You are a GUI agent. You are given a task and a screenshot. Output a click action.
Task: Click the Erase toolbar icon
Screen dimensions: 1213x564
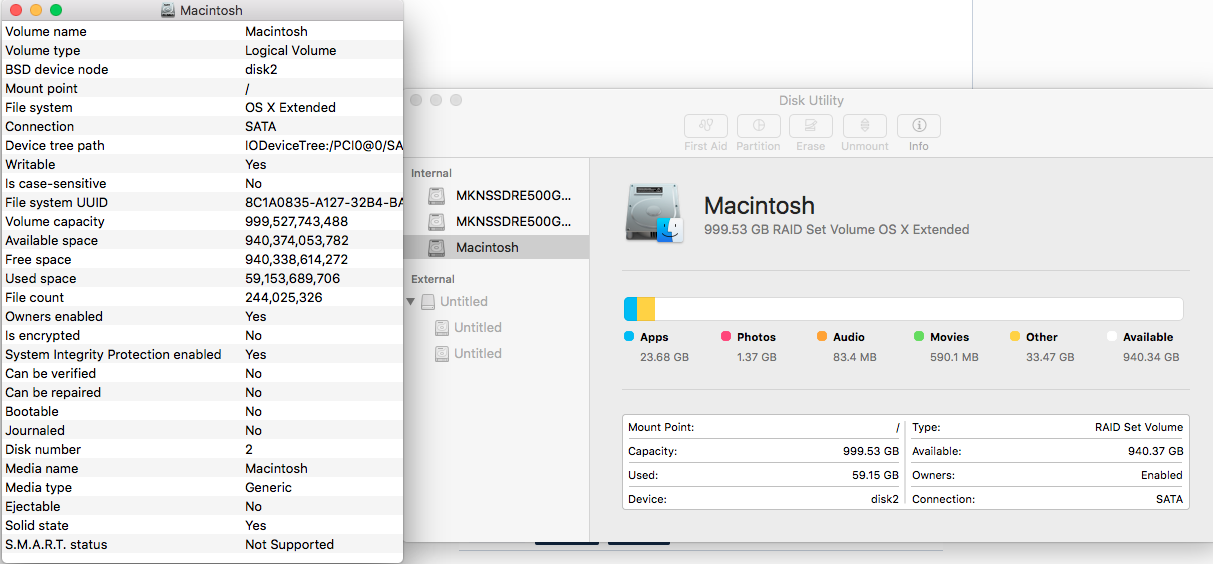click(x=811, y=126)
